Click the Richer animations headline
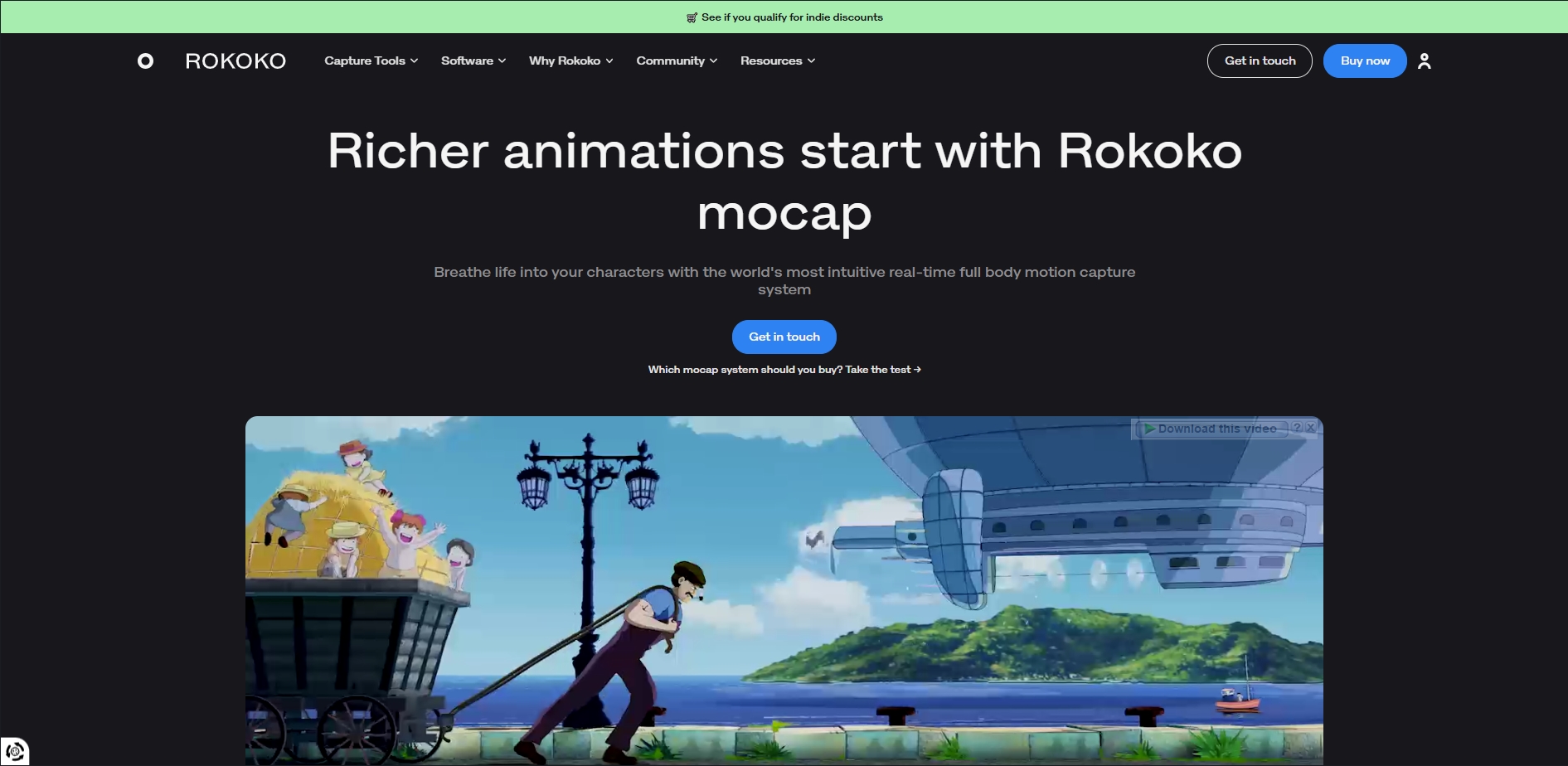 click(784, 182)
